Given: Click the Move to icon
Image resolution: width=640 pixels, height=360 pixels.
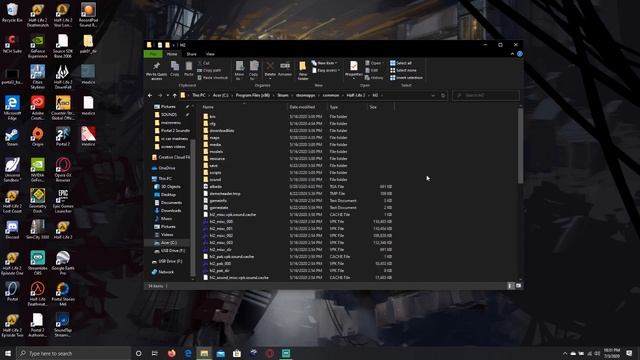Looking at the screenshot, I should pyautogui.click(x=240, y=70).
